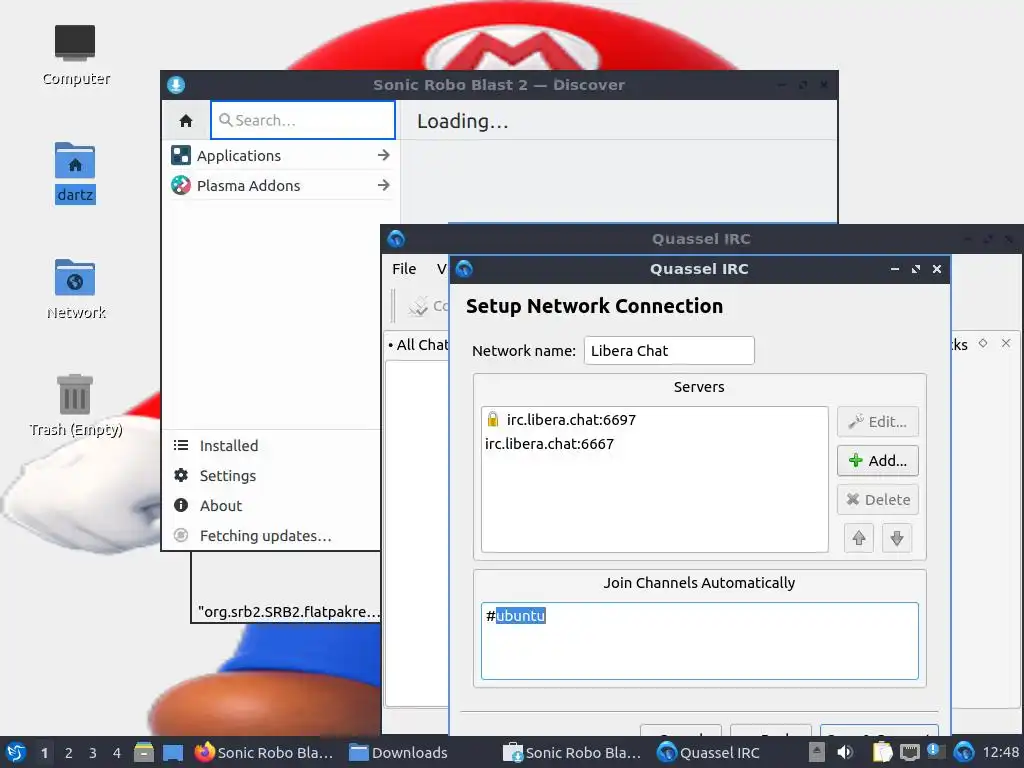Click the About info icon in Discover
Screen dimensions: 1024x768
[x=181, y=505]
